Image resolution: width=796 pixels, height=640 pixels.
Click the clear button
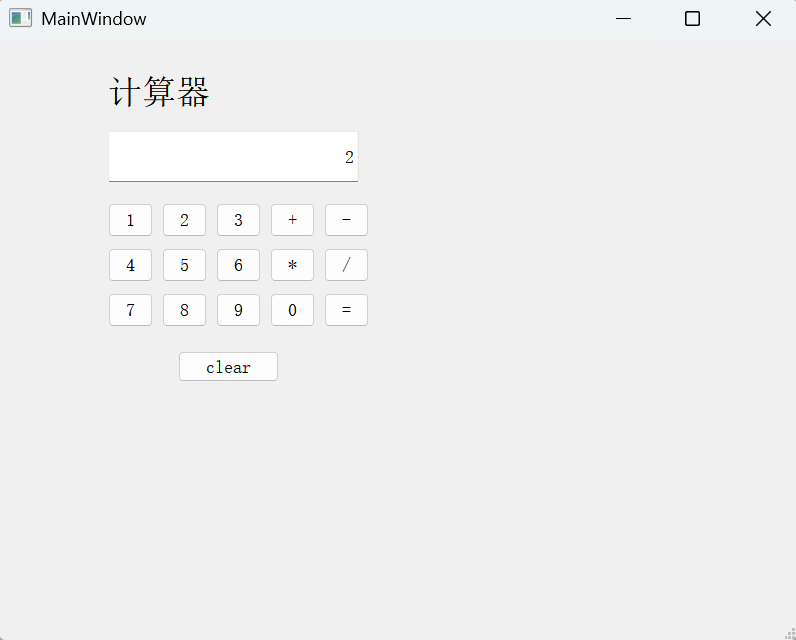(x=228, y=366)
